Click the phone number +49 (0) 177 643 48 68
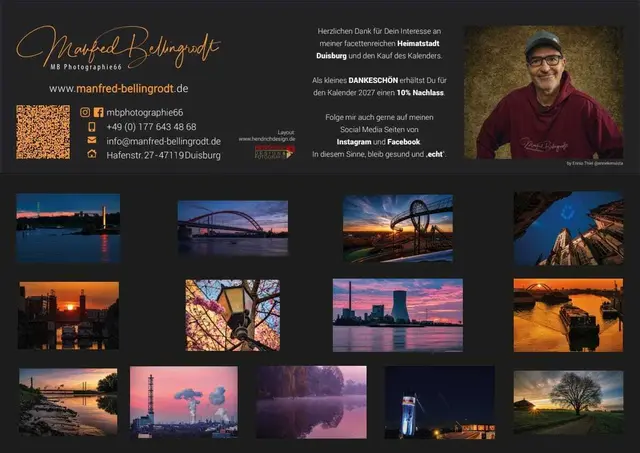640x453 pixels. tap(152, 127)
